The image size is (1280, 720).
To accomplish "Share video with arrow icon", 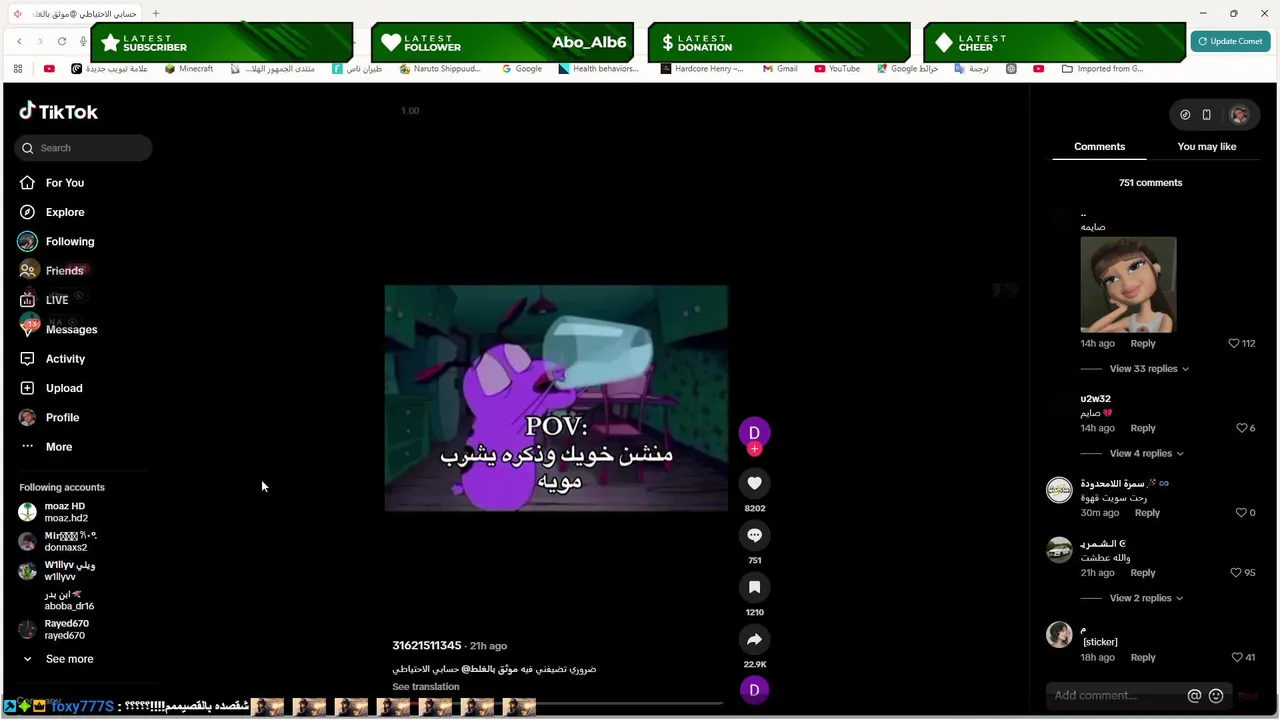I will [x=754, y=639].
